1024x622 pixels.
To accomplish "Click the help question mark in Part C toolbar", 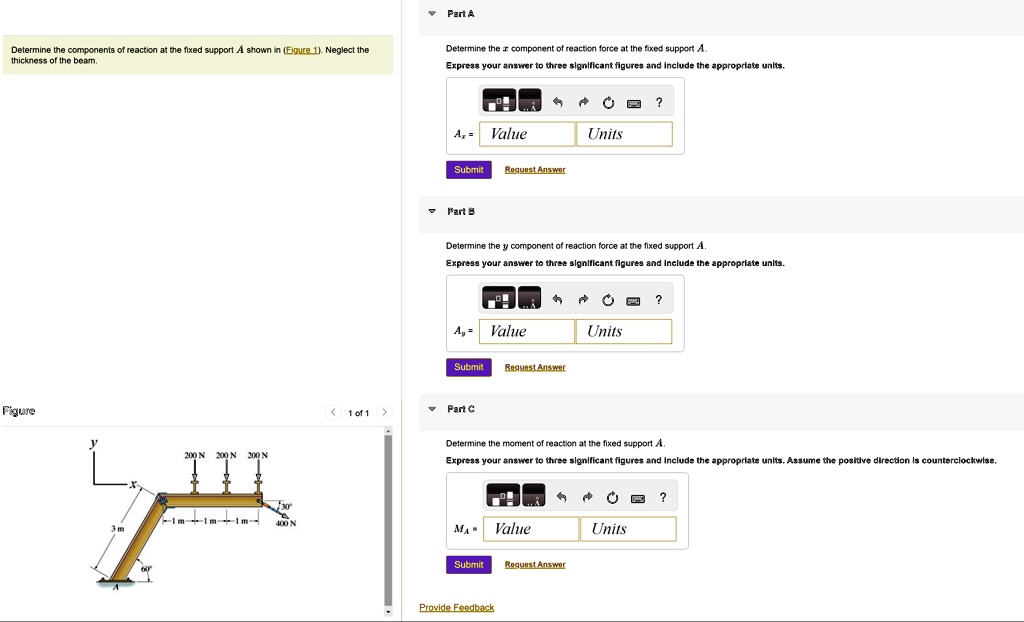I will coord(660,495).
